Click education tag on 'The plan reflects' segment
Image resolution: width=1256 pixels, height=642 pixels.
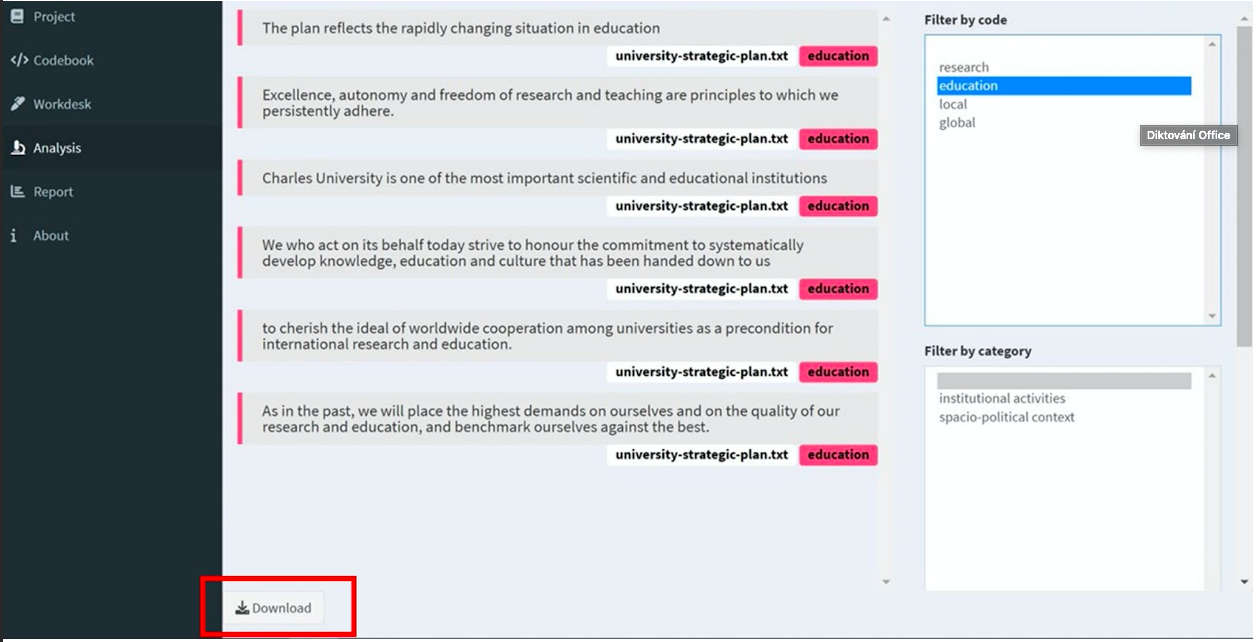point(838,56)
